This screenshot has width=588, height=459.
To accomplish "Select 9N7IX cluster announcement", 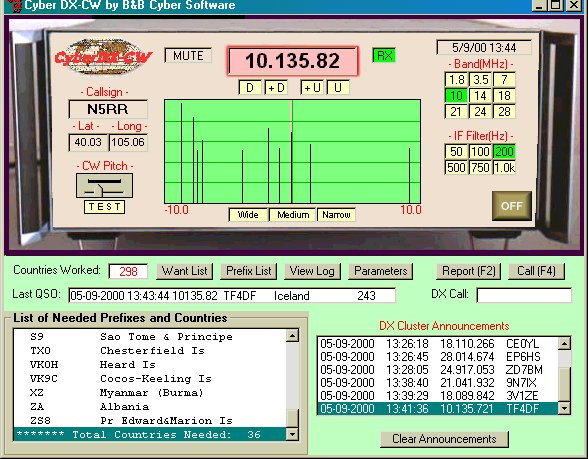I will click(x=438, y=383).
